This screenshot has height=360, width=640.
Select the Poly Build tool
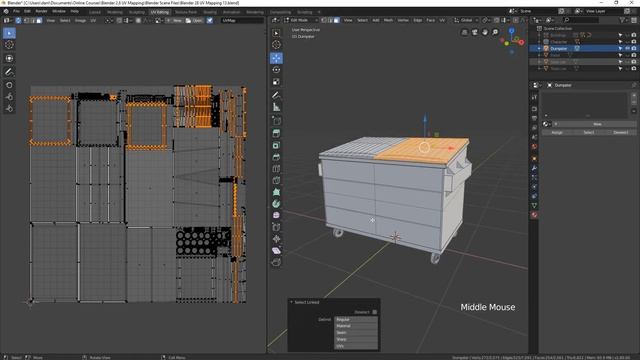[276, 192]
